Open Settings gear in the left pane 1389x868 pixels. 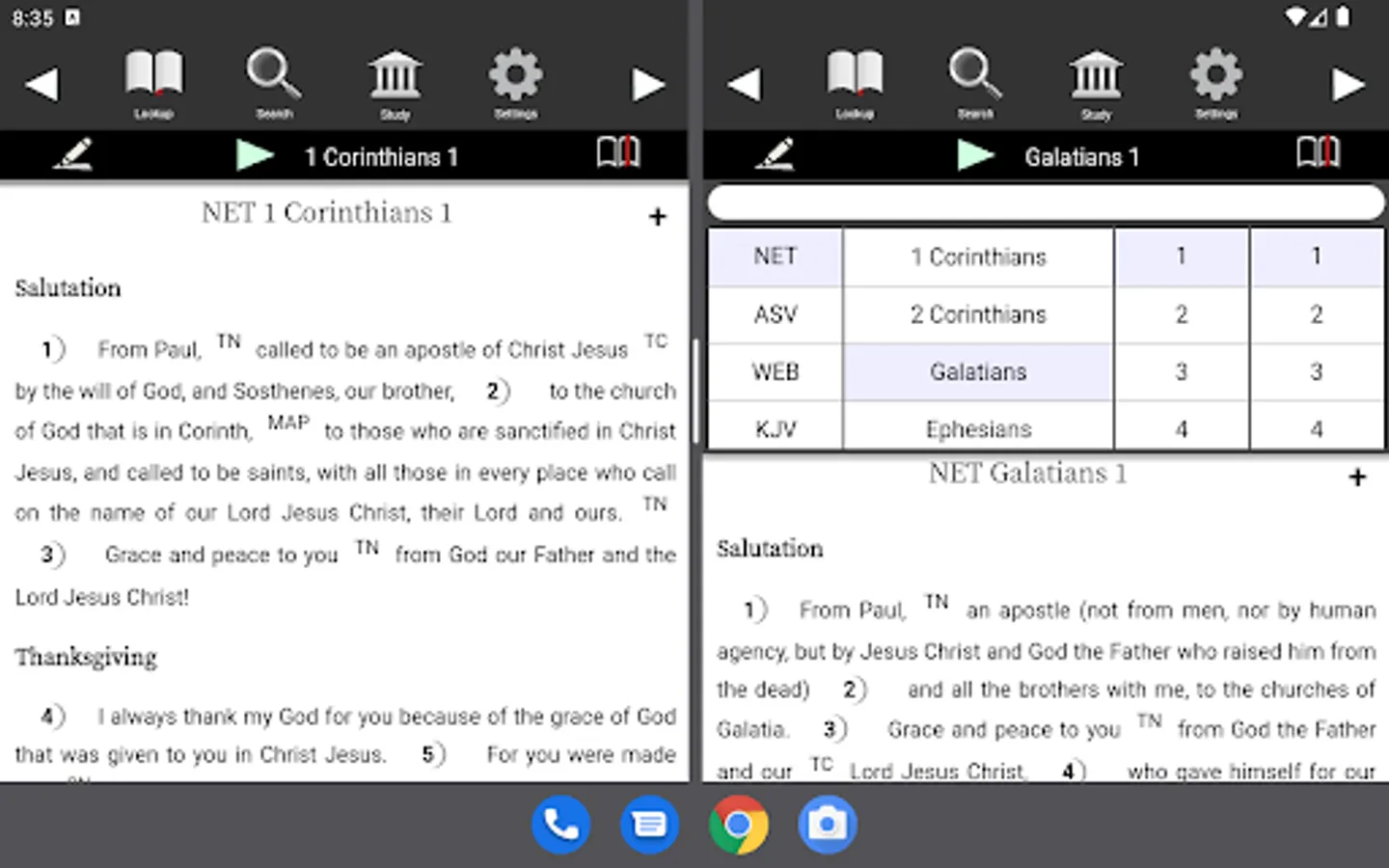tap(515, 84)
